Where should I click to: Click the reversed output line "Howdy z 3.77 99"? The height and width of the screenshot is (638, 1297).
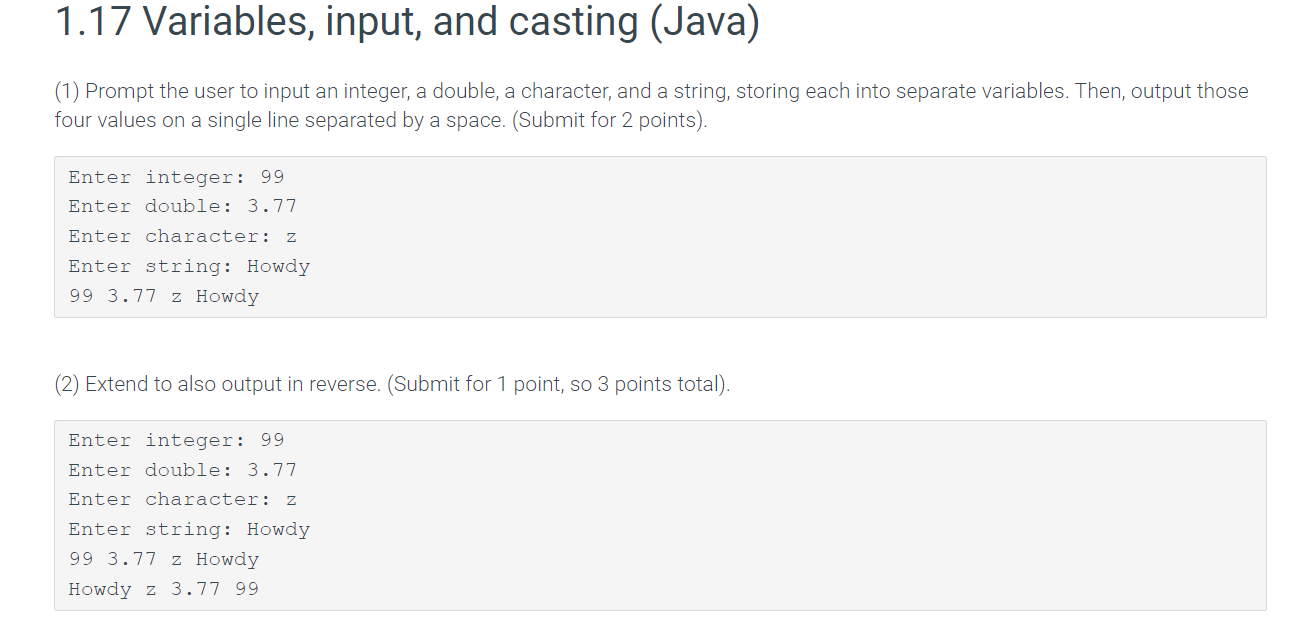(x=163, y=590)
